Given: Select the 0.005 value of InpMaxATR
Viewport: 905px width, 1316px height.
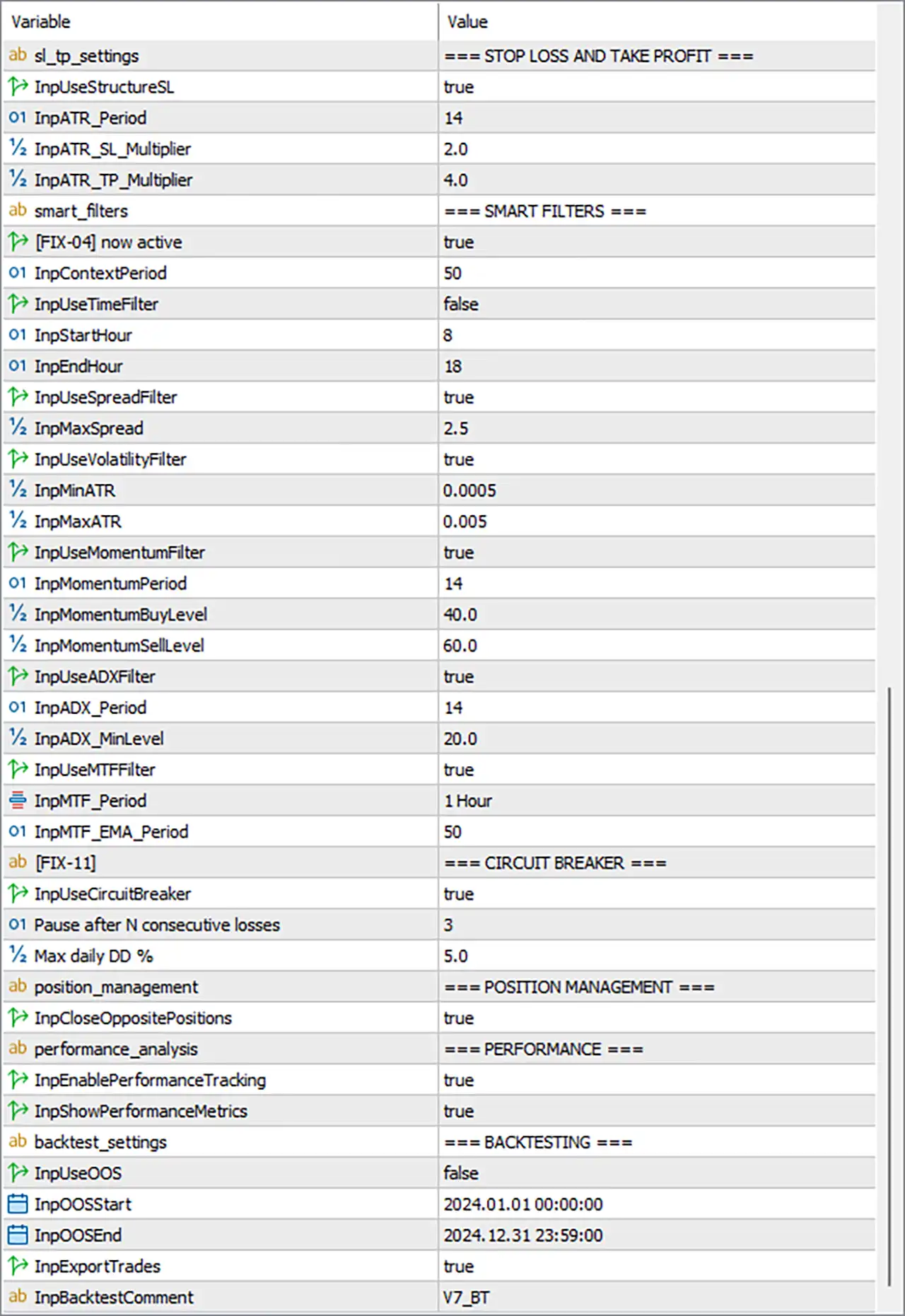Looking at the screenshot, I should click(x=465, y=522).
